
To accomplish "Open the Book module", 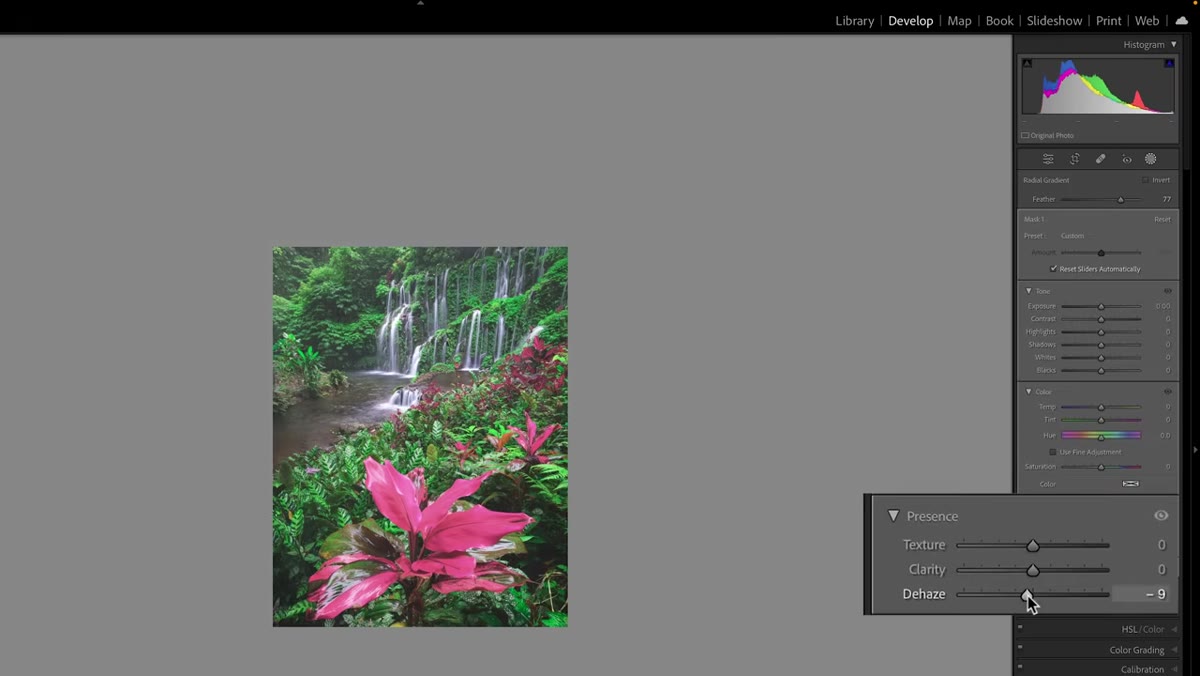I will pyautogui.click(x=999, y=20).
